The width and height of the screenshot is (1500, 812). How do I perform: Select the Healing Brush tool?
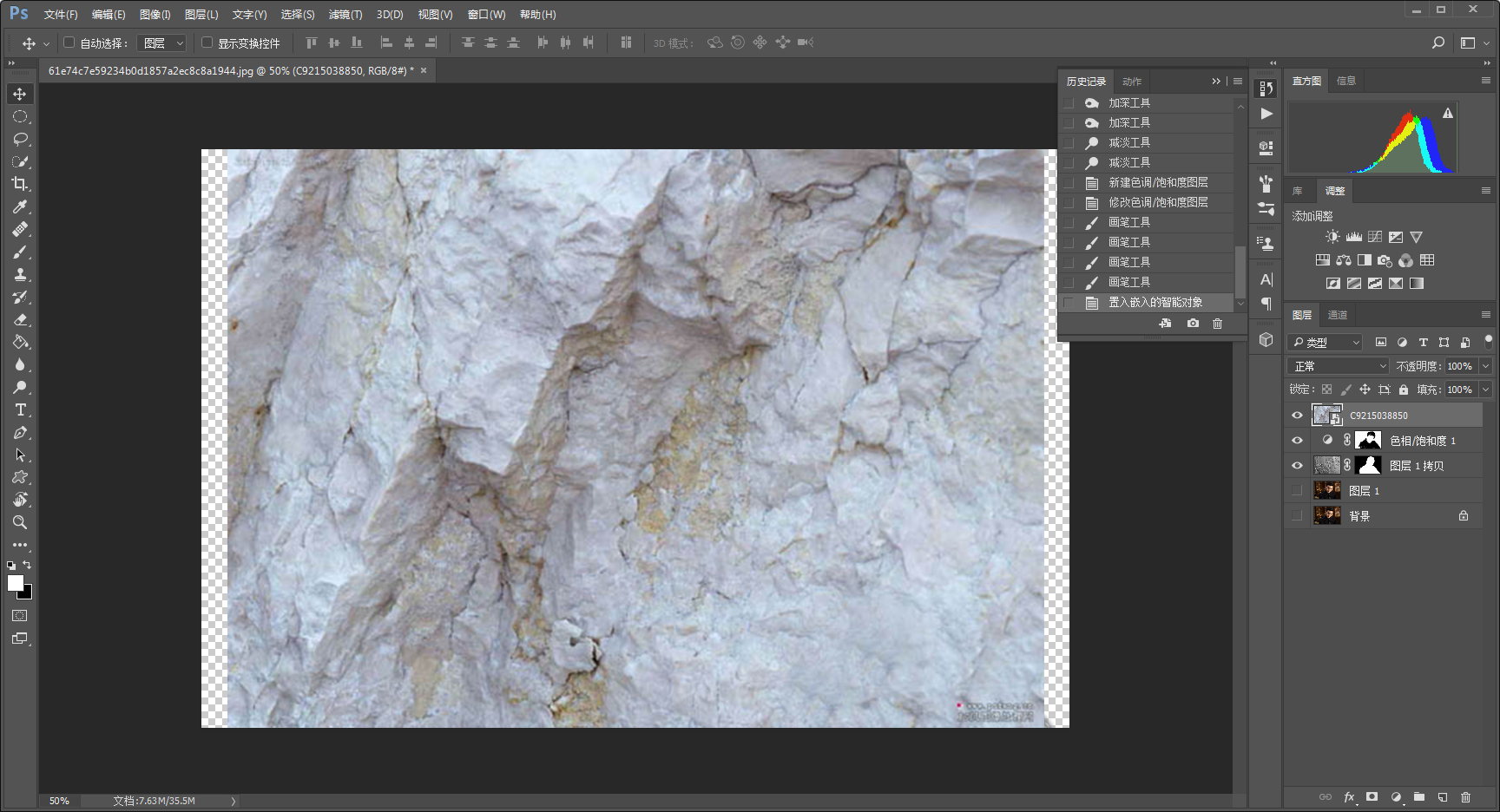pyautogui.click(x=20, y=229)
